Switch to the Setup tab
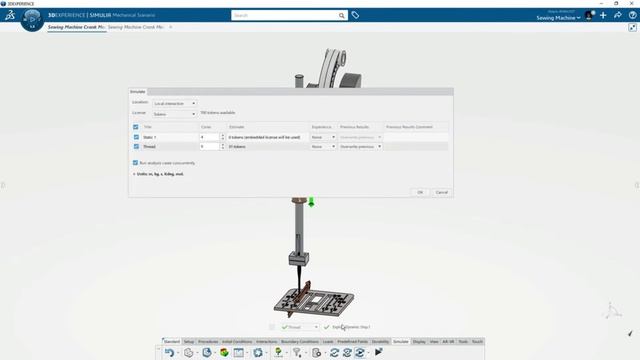The image size is (640, 360). (189, 342)
